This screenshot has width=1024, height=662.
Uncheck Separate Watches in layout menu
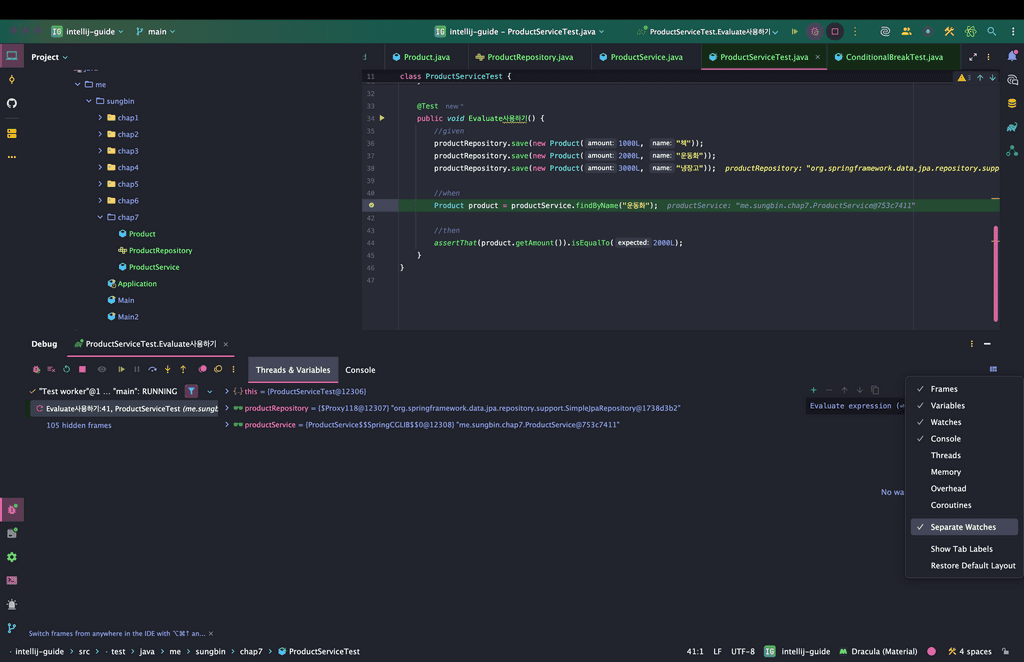962,527
